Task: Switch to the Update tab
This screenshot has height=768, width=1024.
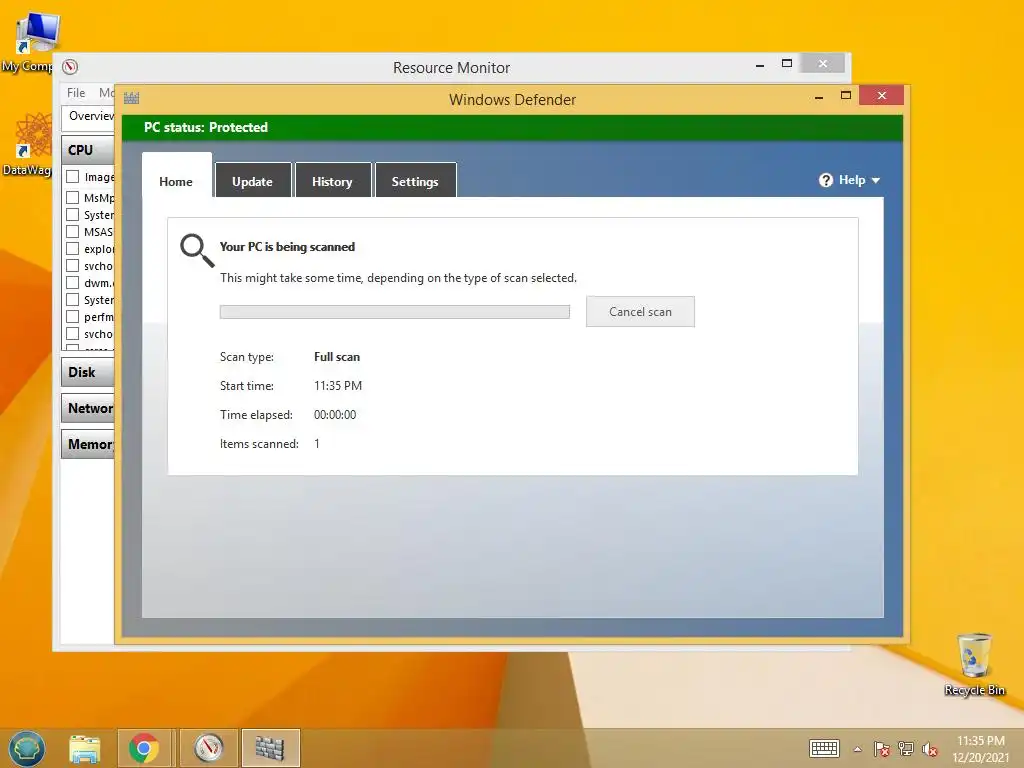Action: (253, 181)
